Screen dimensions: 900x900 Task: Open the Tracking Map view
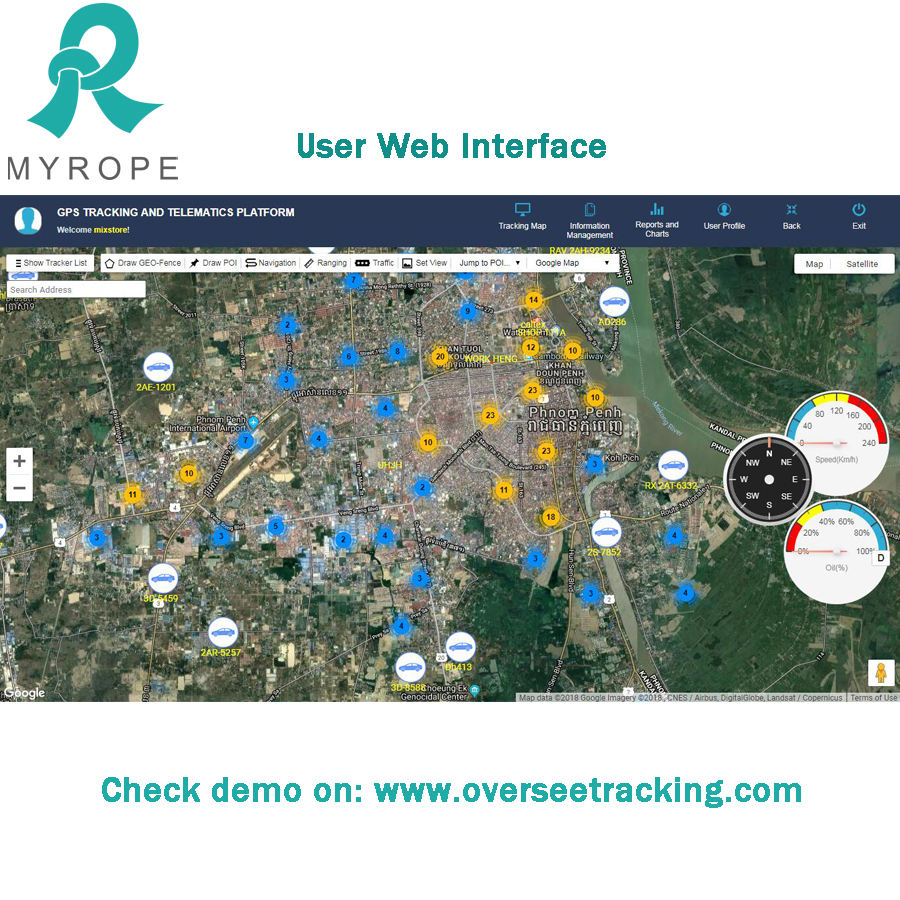[522, 216]
